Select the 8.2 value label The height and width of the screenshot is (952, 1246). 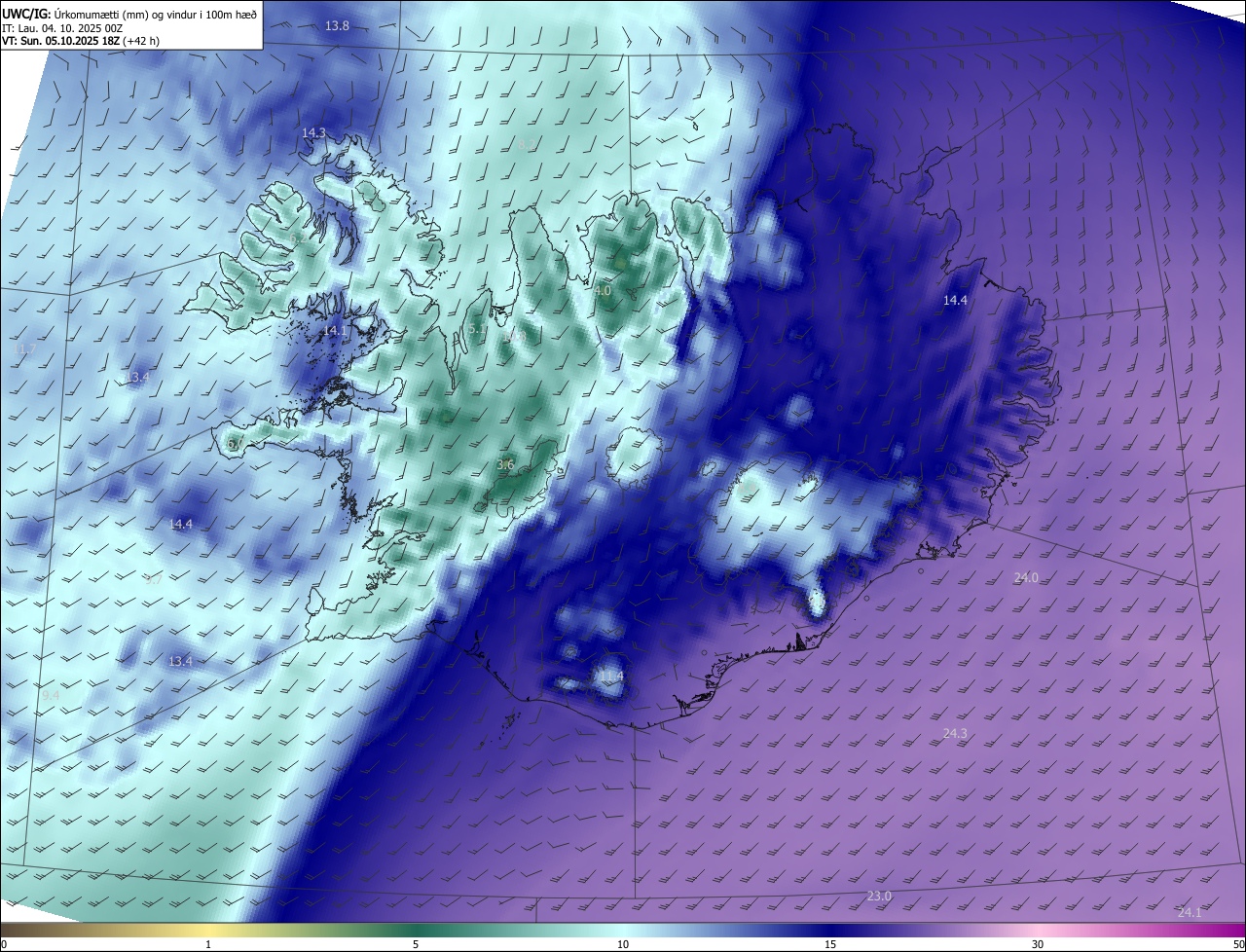[x=526, y=144]
